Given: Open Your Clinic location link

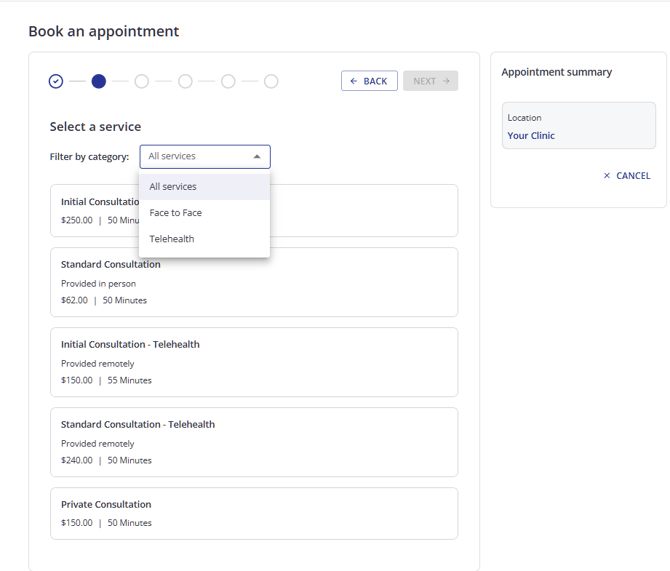Looking at the screenshot, I should pos(531,135).
